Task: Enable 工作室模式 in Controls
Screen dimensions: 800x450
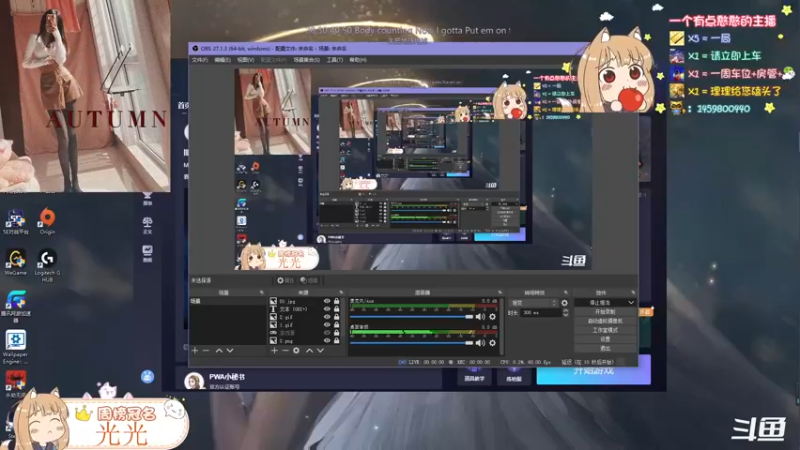Action: pyautogui.click(x=605, y=330)
